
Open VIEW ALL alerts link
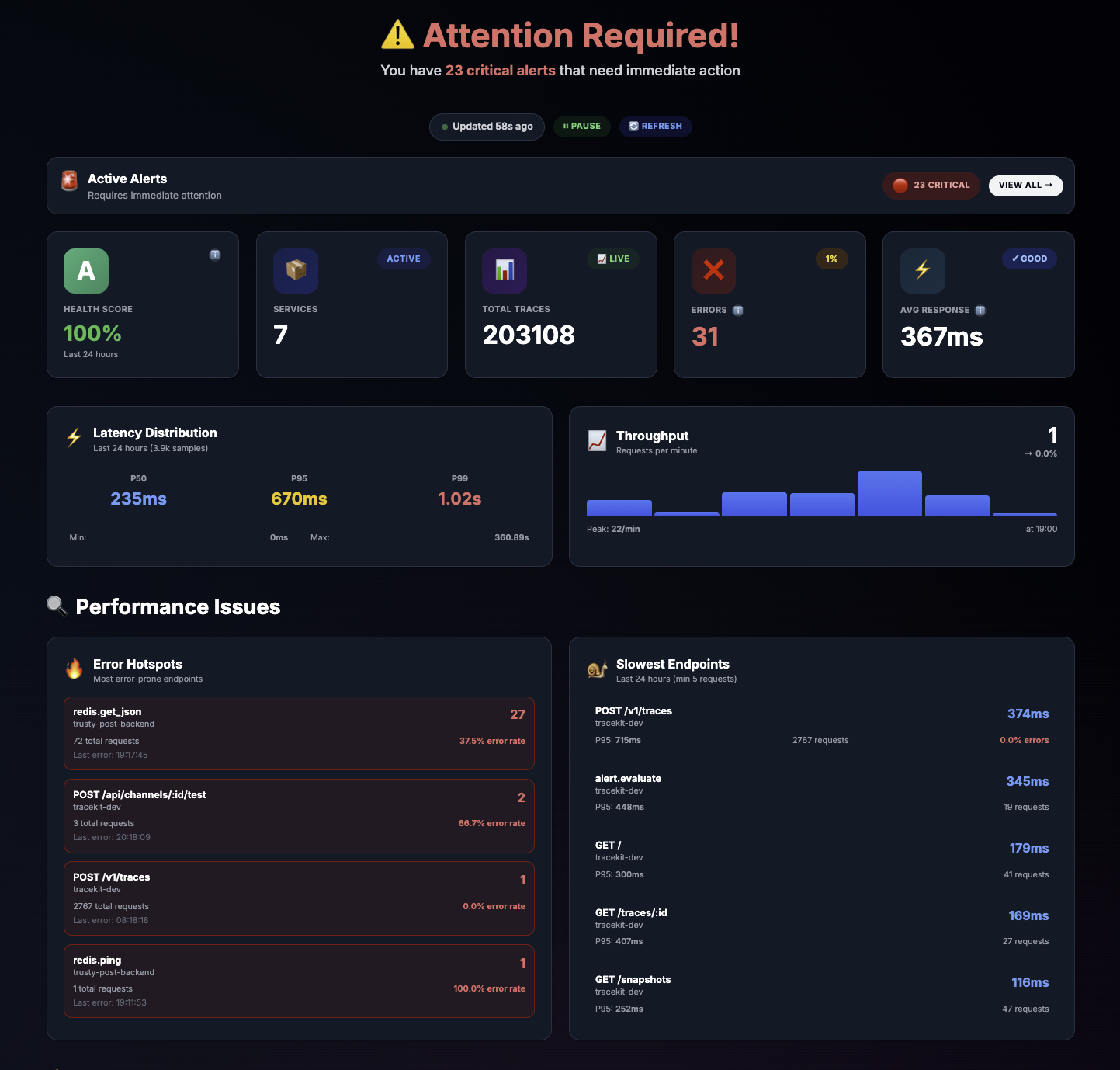(x=1025, y=186)
